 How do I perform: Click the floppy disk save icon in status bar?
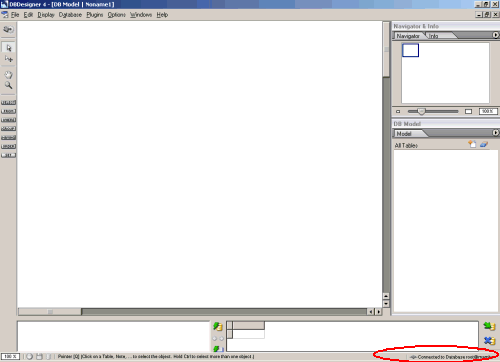point(39,356)
